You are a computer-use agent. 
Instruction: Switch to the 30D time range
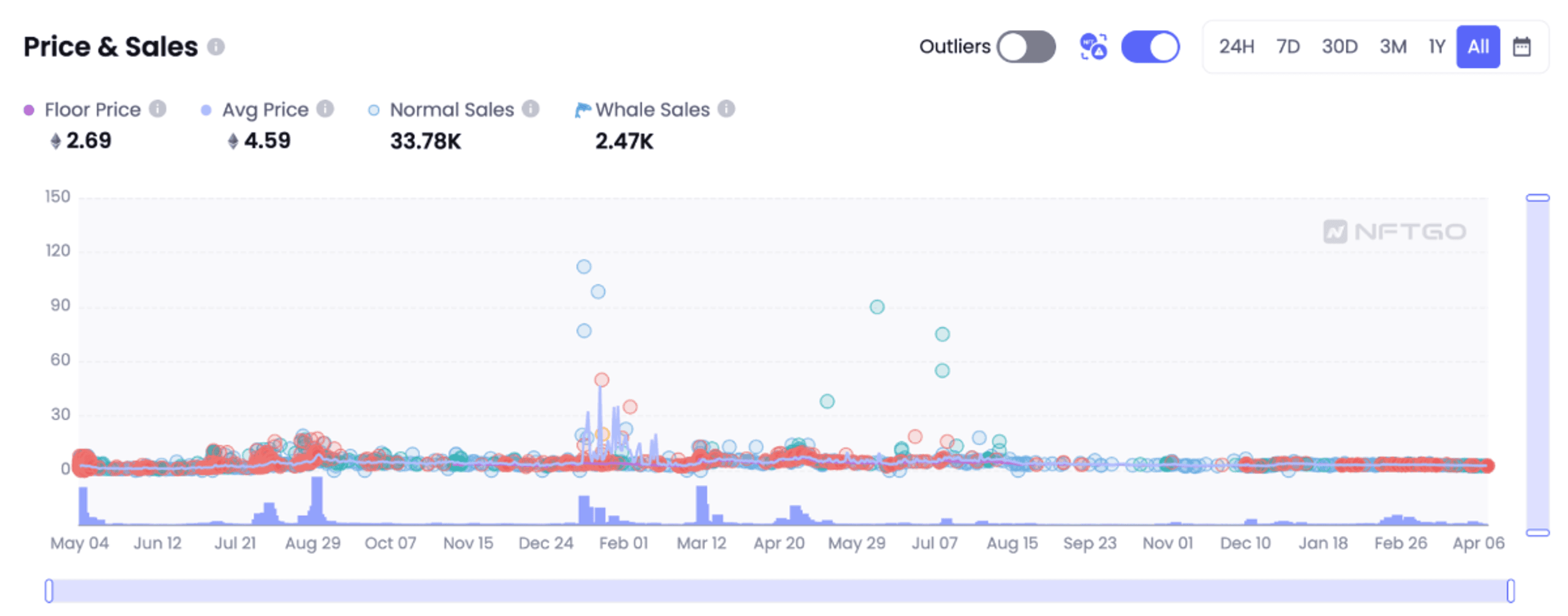click(1340, 47)
